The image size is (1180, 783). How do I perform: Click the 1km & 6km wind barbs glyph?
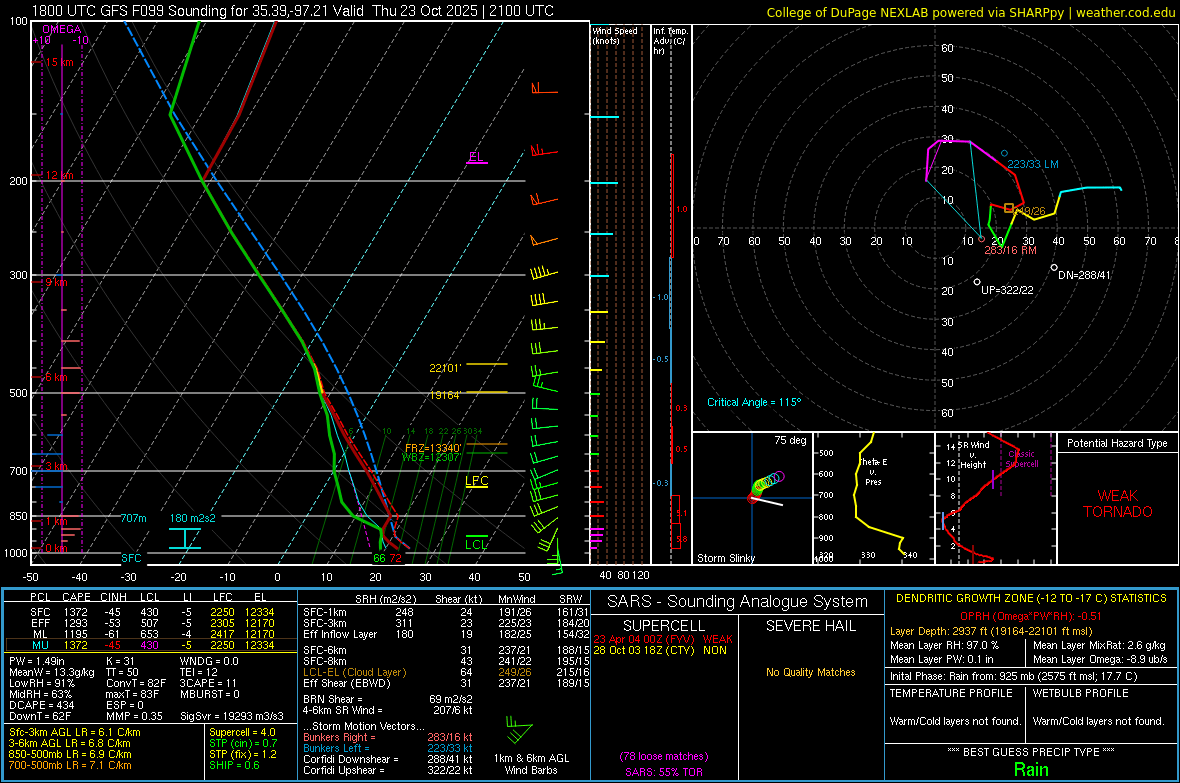pyautogui.click(x=519, y=731)
